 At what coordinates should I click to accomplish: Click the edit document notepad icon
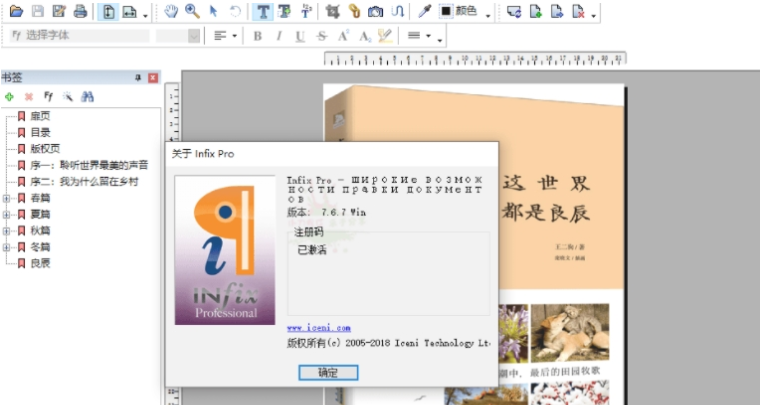59,11
